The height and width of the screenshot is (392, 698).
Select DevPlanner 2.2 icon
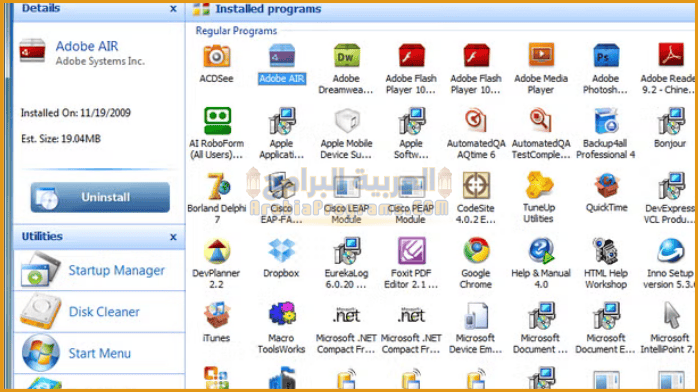tap(217, 251)
